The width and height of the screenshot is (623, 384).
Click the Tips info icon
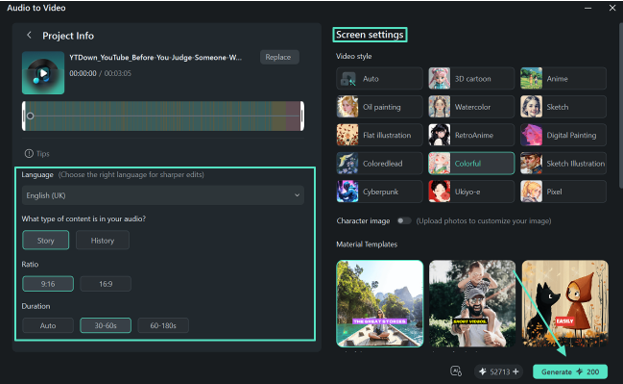coord(29,153)
